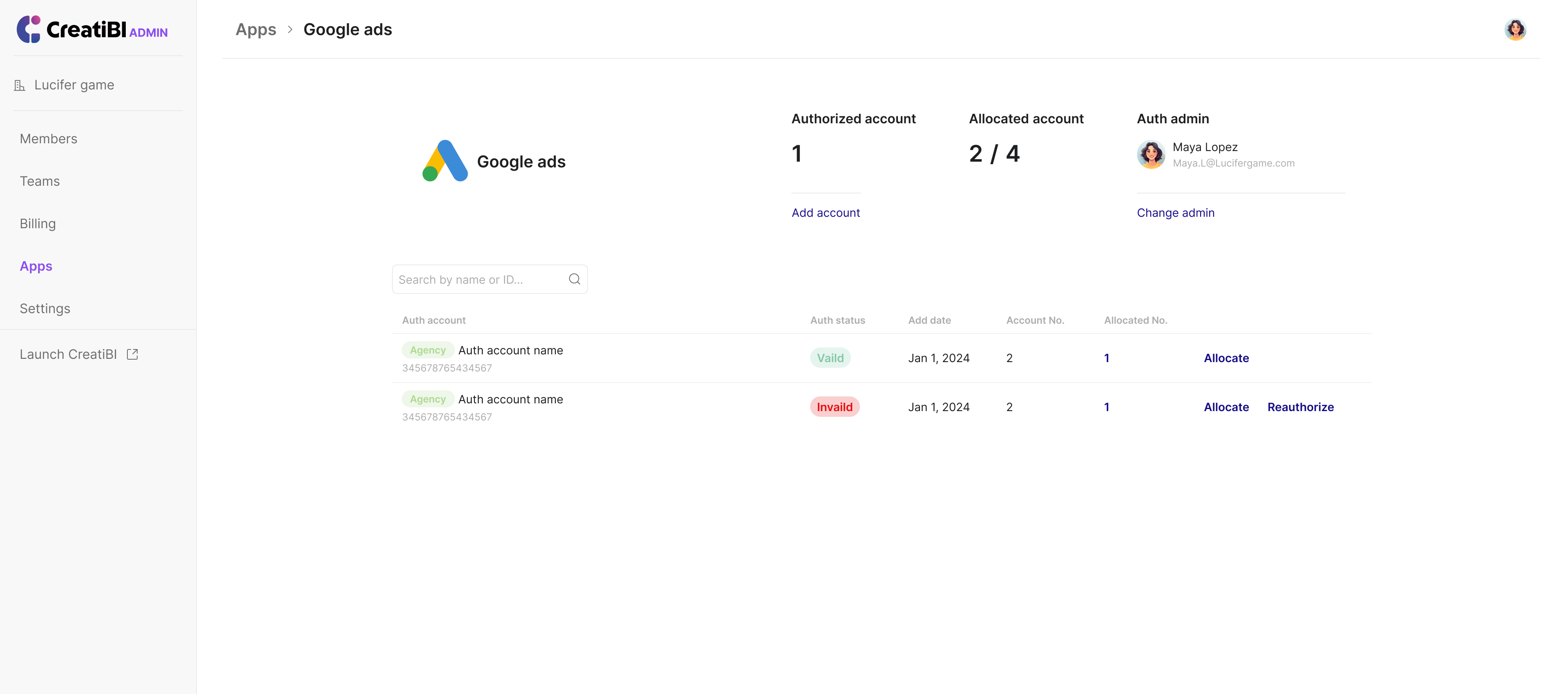The height and width of the screenshot is (694, 1568).
Task: Click the red Invaild status badge
Action: (x=834, y=407)
